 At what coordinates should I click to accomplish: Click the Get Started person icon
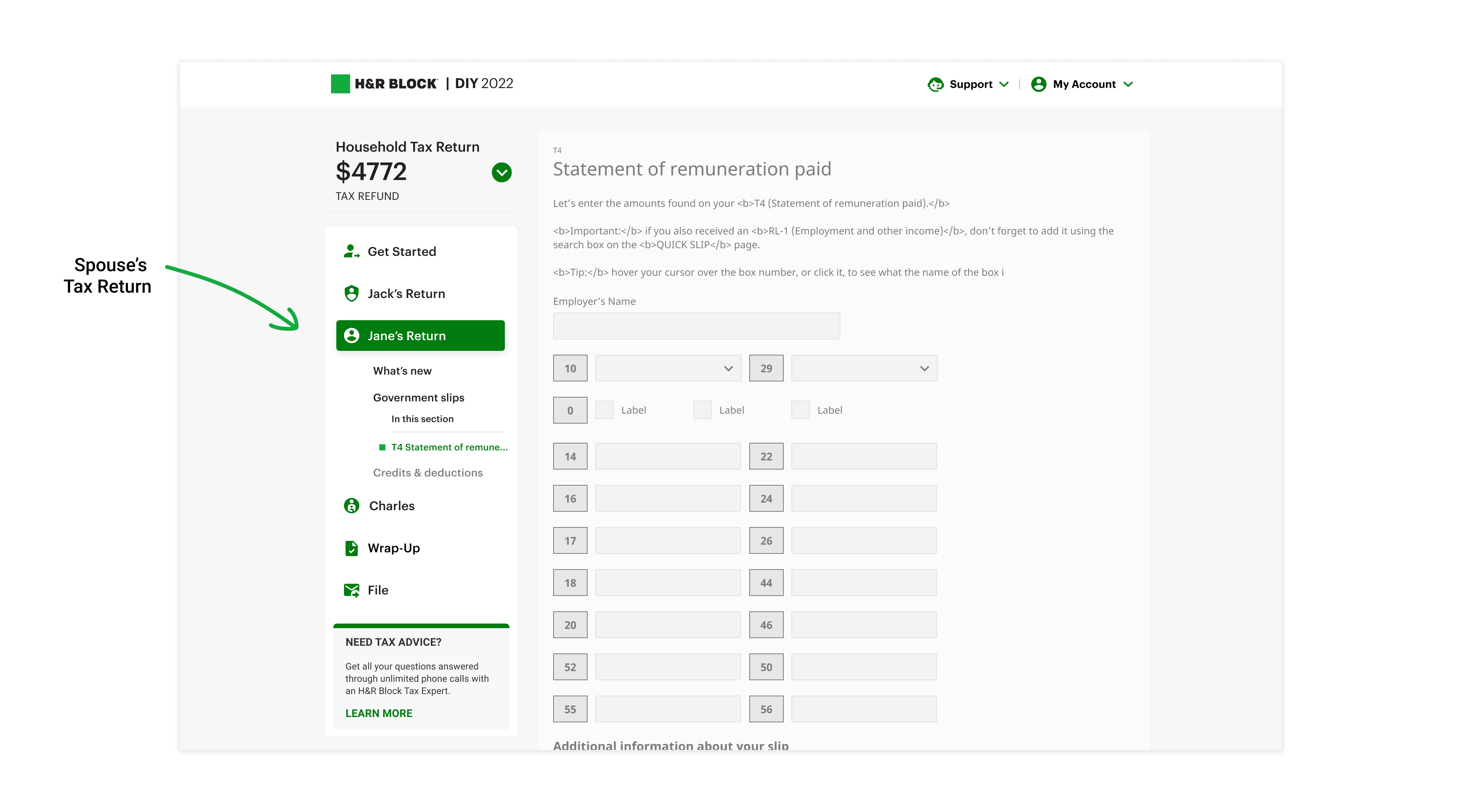pos(351,251)
